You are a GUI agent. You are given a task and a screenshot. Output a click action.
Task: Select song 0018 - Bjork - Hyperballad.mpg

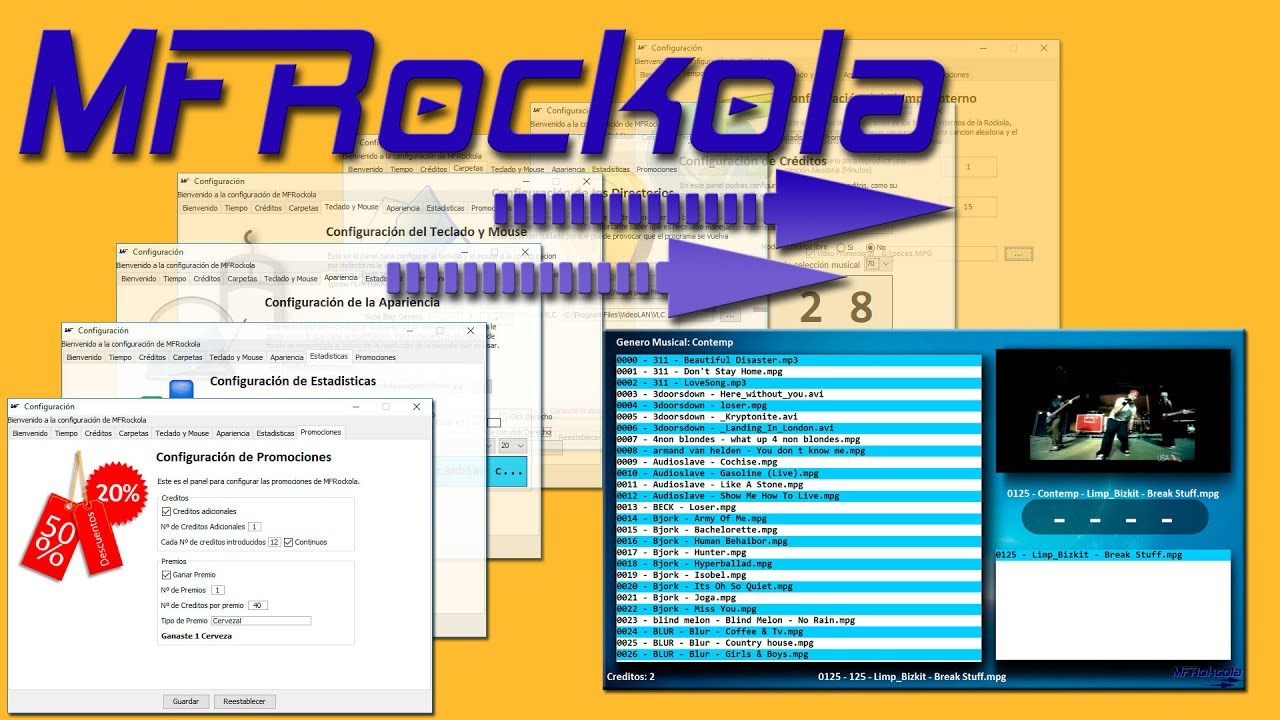click(799, 564)
